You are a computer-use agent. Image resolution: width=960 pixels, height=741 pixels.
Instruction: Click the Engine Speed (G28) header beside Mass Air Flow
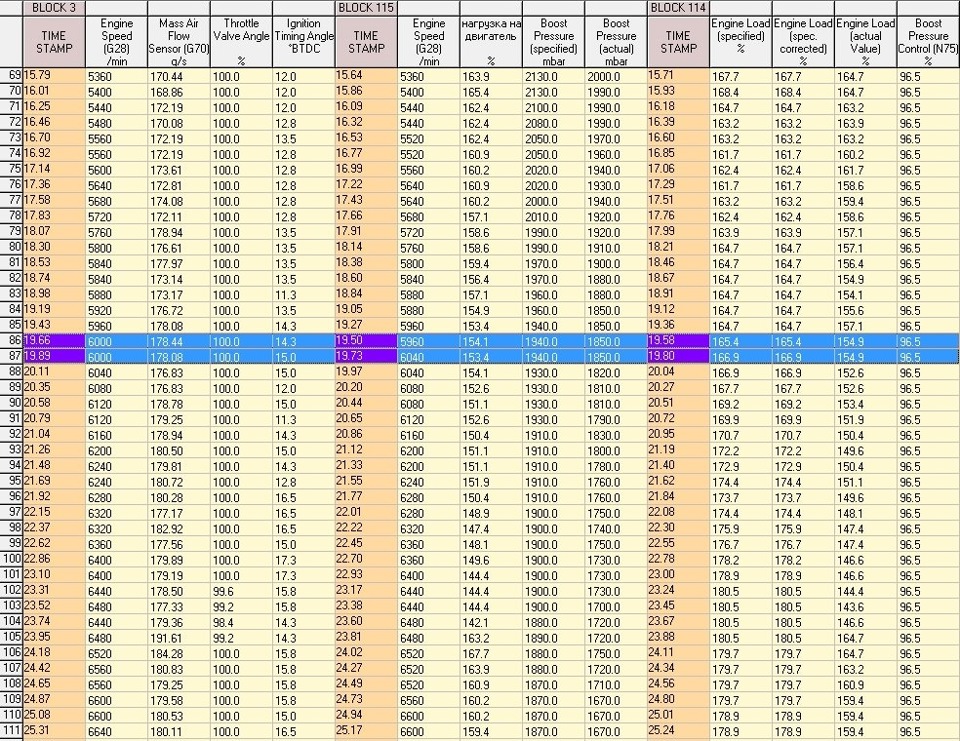pos(116,42)
